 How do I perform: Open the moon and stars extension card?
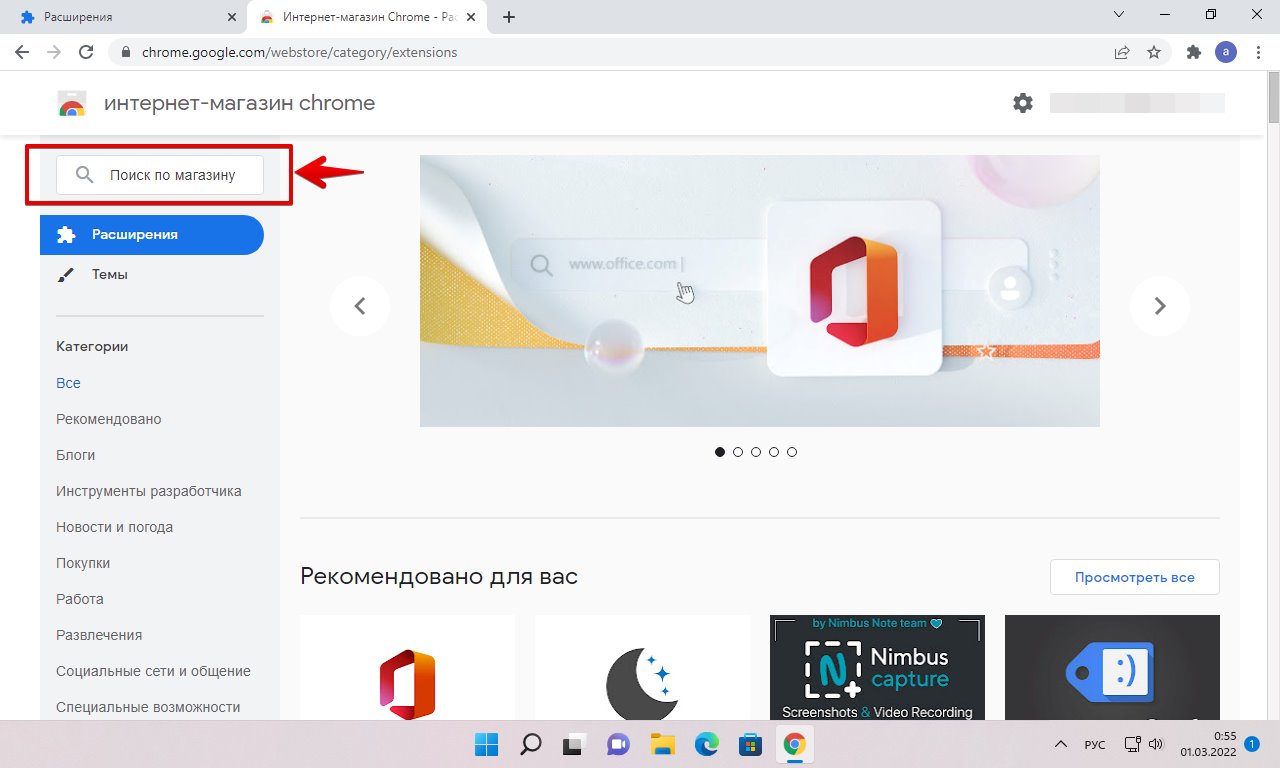pos(642,667)
